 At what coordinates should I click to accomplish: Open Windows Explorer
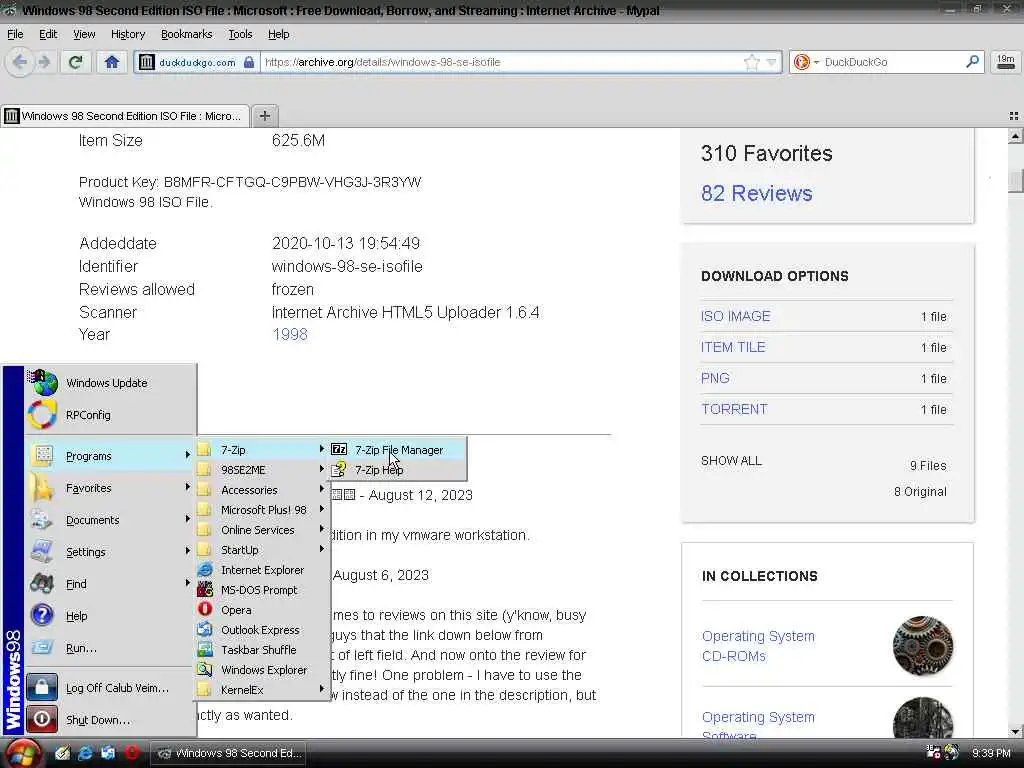click(262, 670)
